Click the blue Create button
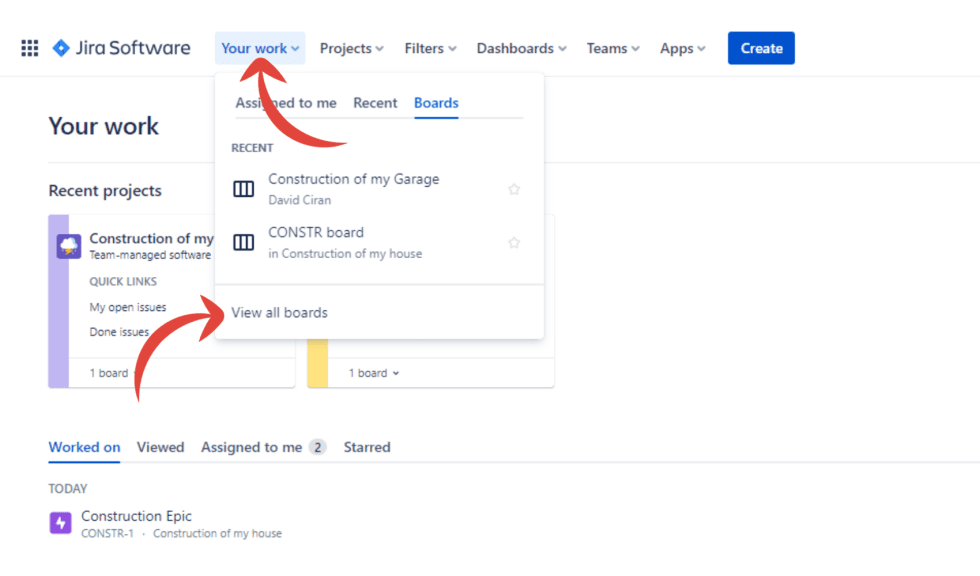Screen dimensions: 980x576 click(761, 48)
